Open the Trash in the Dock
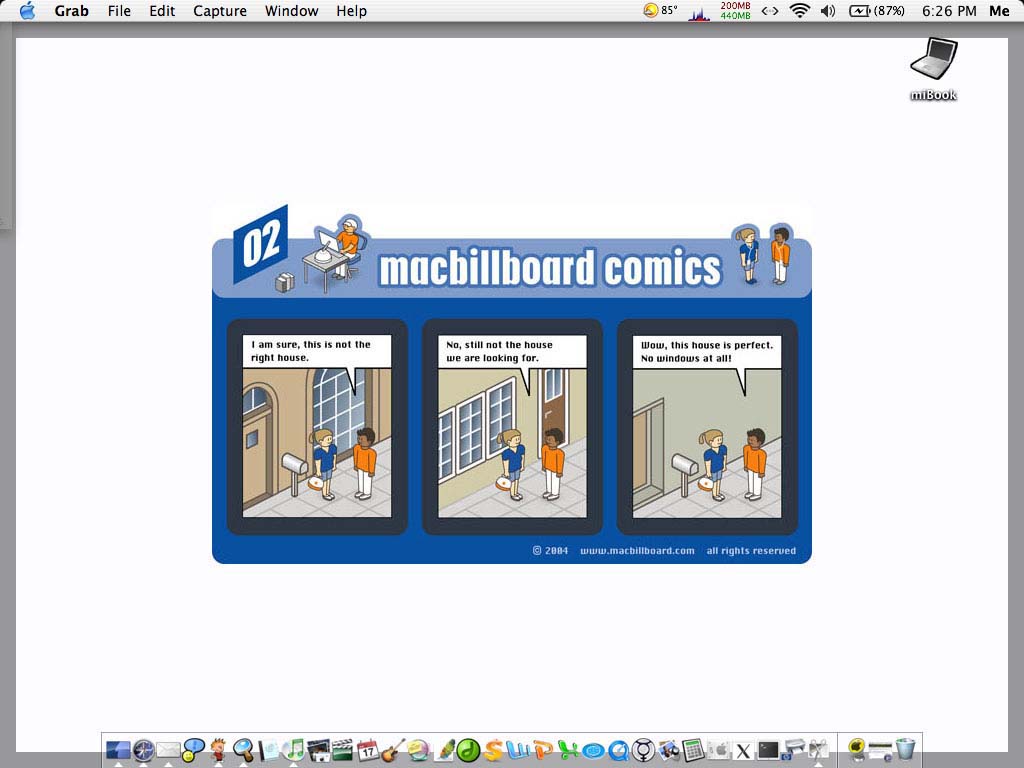 pos(906,750)
